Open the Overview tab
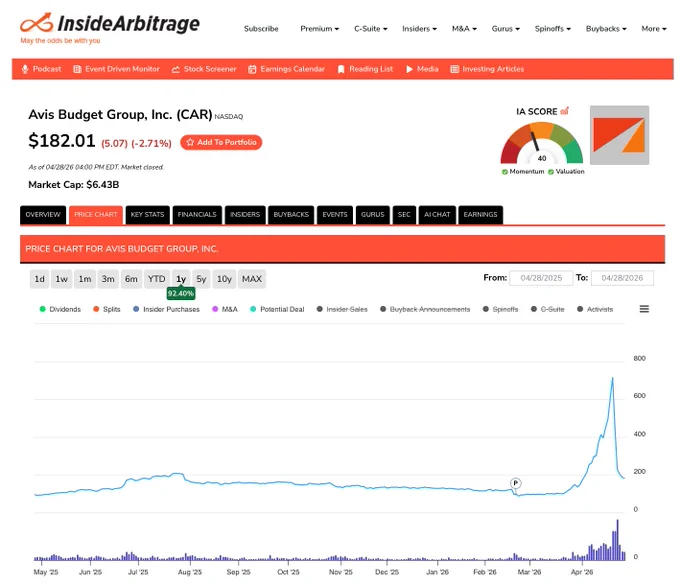This screenshot has width=680, height=585. click(x=43, y=215)
